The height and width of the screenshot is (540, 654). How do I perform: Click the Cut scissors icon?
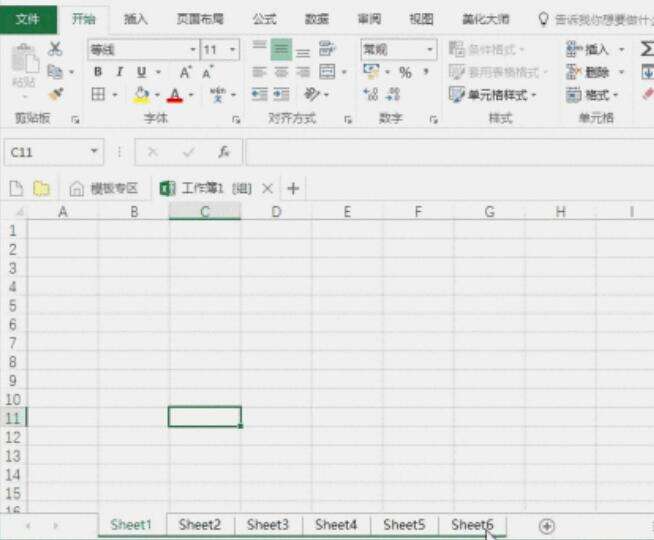pyautogui.click(x=55, y=49)
